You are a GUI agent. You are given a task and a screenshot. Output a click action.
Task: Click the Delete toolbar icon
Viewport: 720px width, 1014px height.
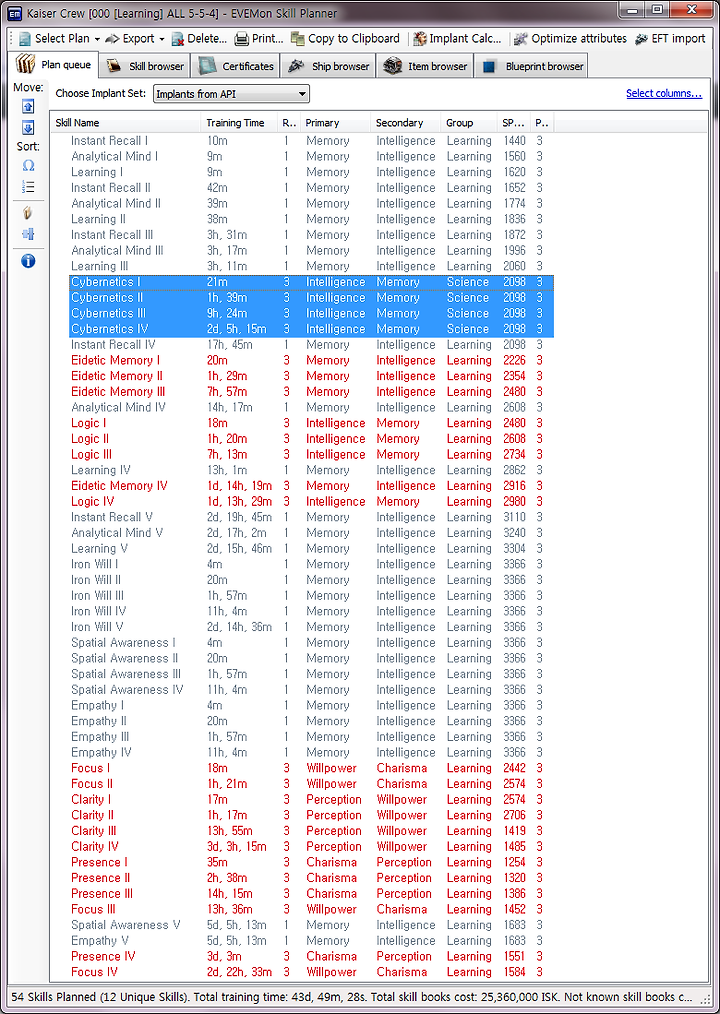coord(178,39)
